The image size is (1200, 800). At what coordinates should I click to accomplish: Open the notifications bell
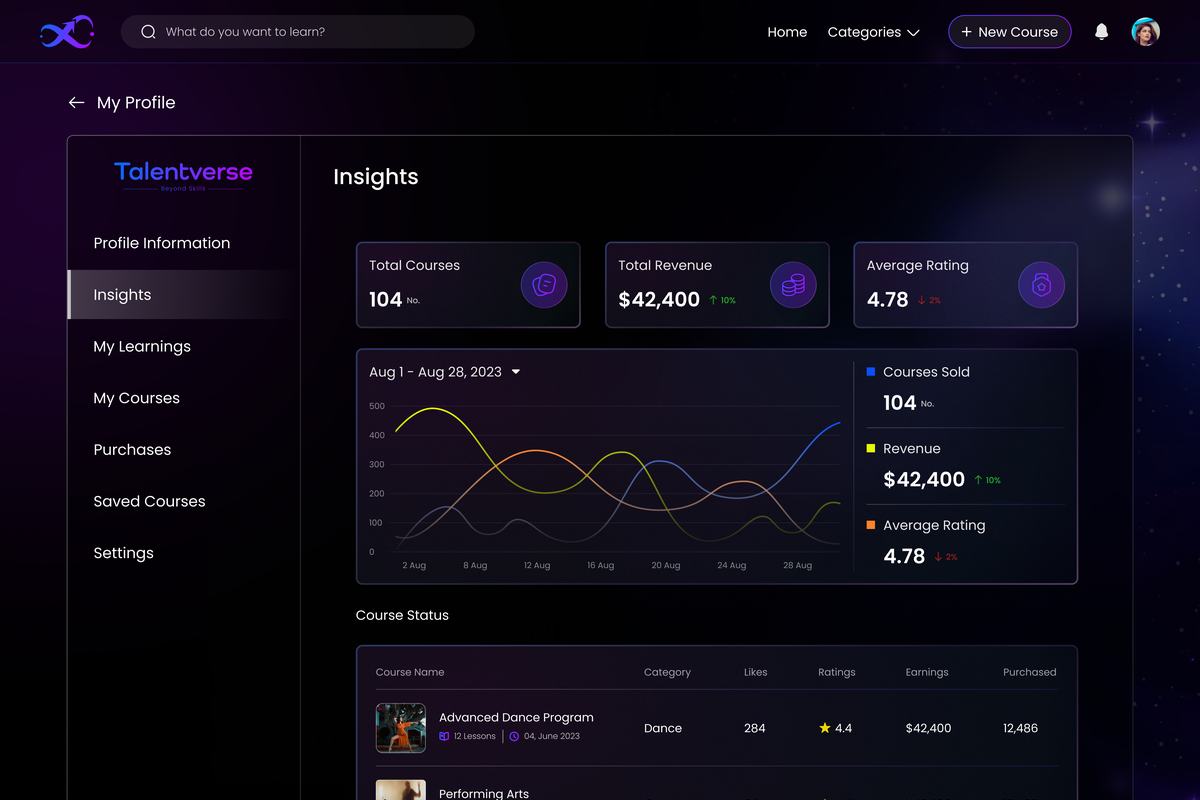tap(1101, 32)
